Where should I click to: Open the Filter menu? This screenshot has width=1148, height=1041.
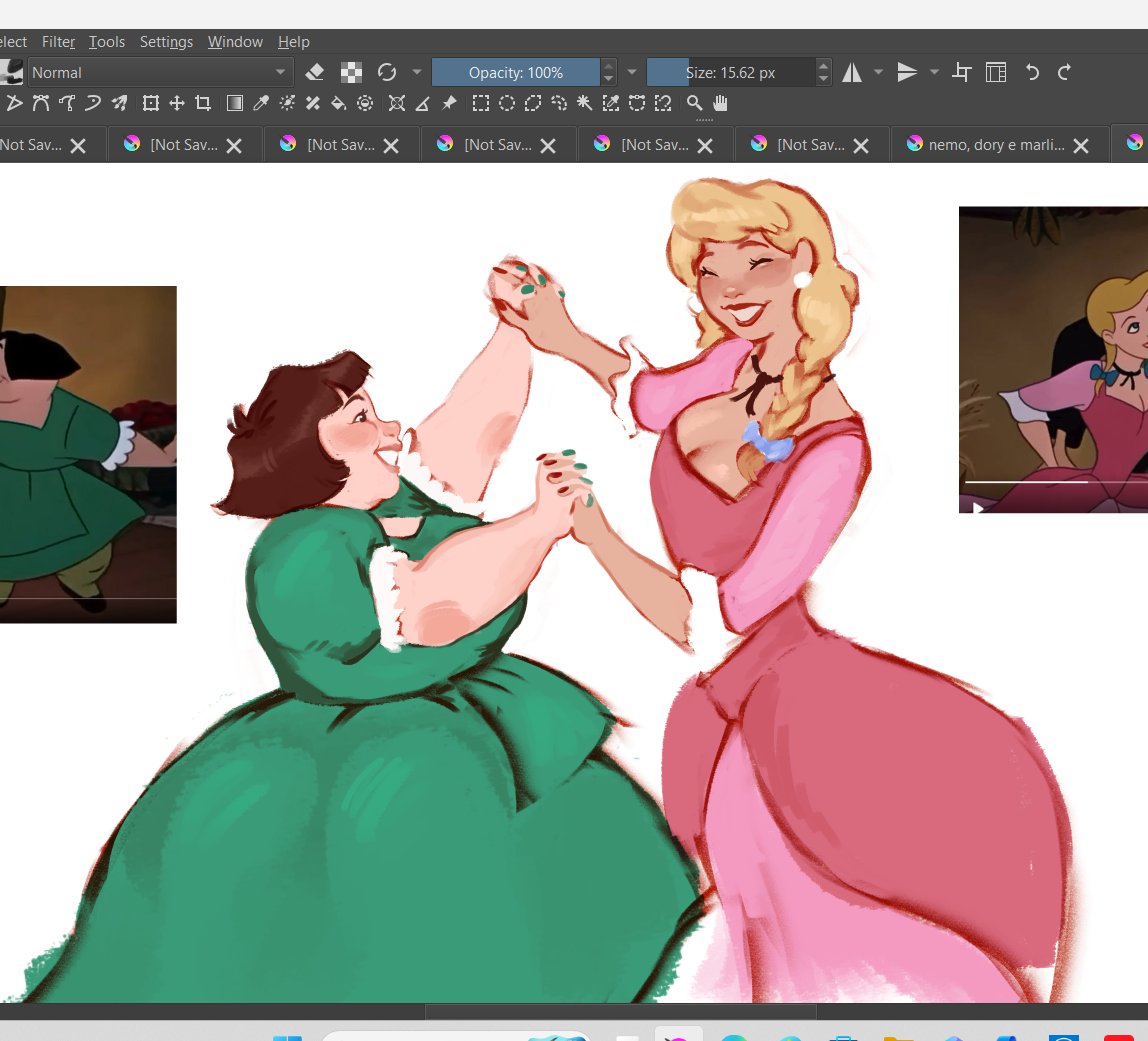pyautogui.click(x=59, y=42)
